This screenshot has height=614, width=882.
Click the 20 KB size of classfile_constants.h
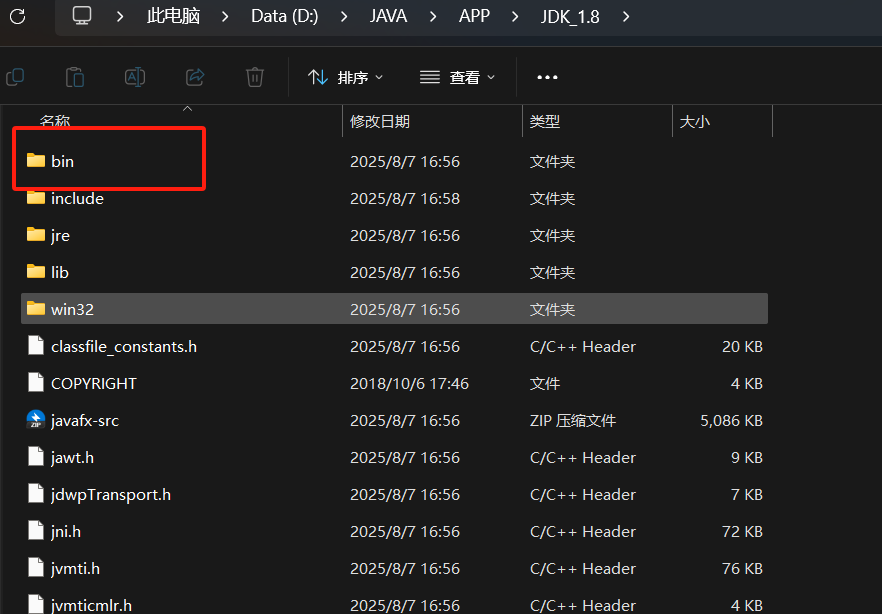(742, 347)
